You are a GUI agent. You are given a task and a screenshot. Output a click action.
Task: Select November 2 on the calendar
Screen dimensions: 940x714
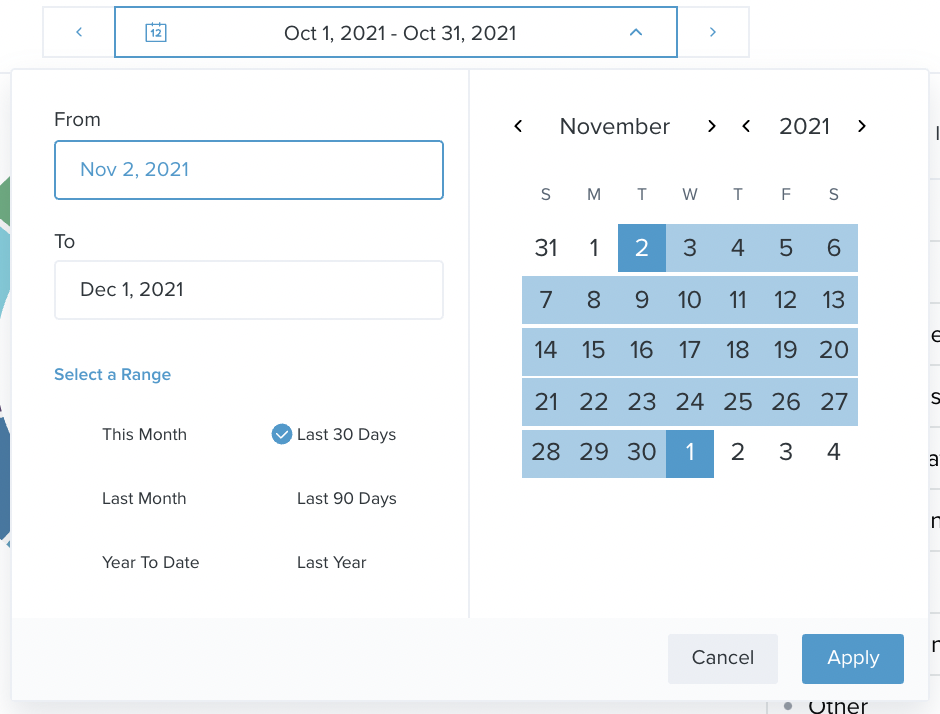click(641, 247)
